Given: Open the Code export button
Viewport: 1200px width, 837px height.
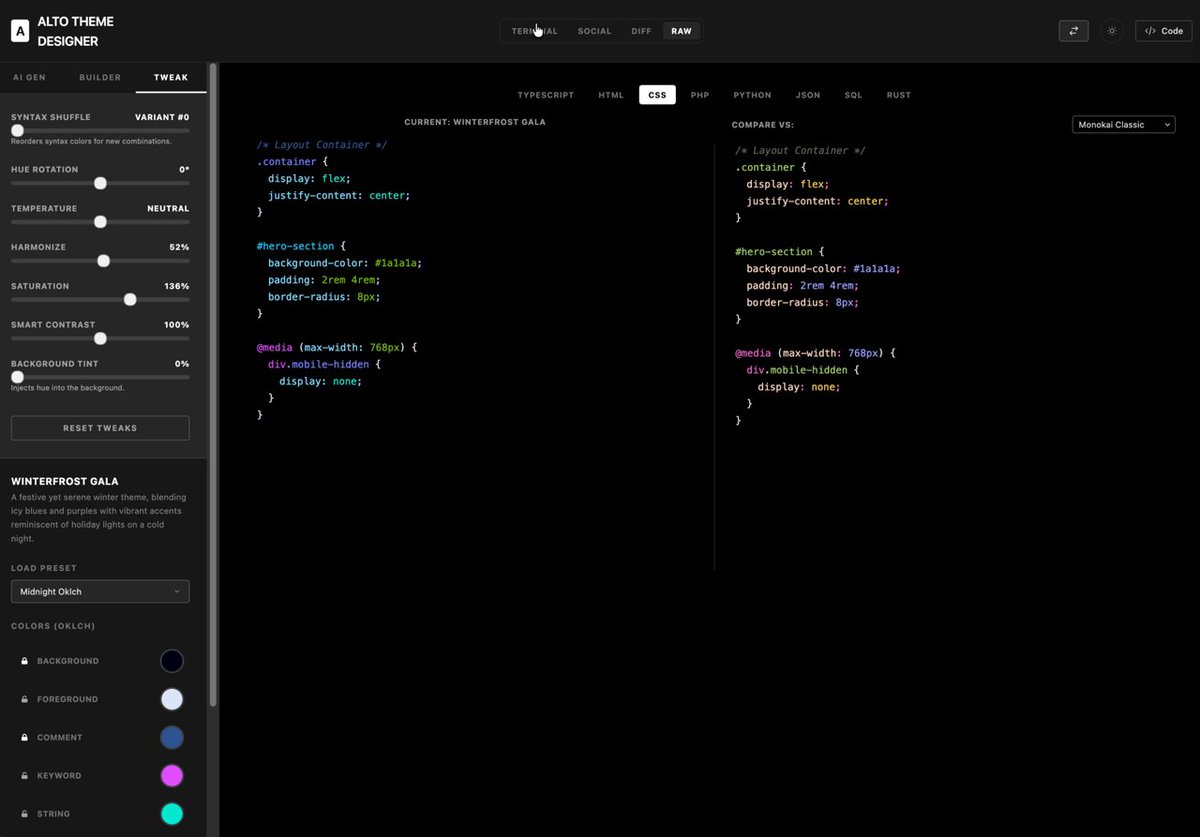Looking at the screenshot, I should 1163,31.
